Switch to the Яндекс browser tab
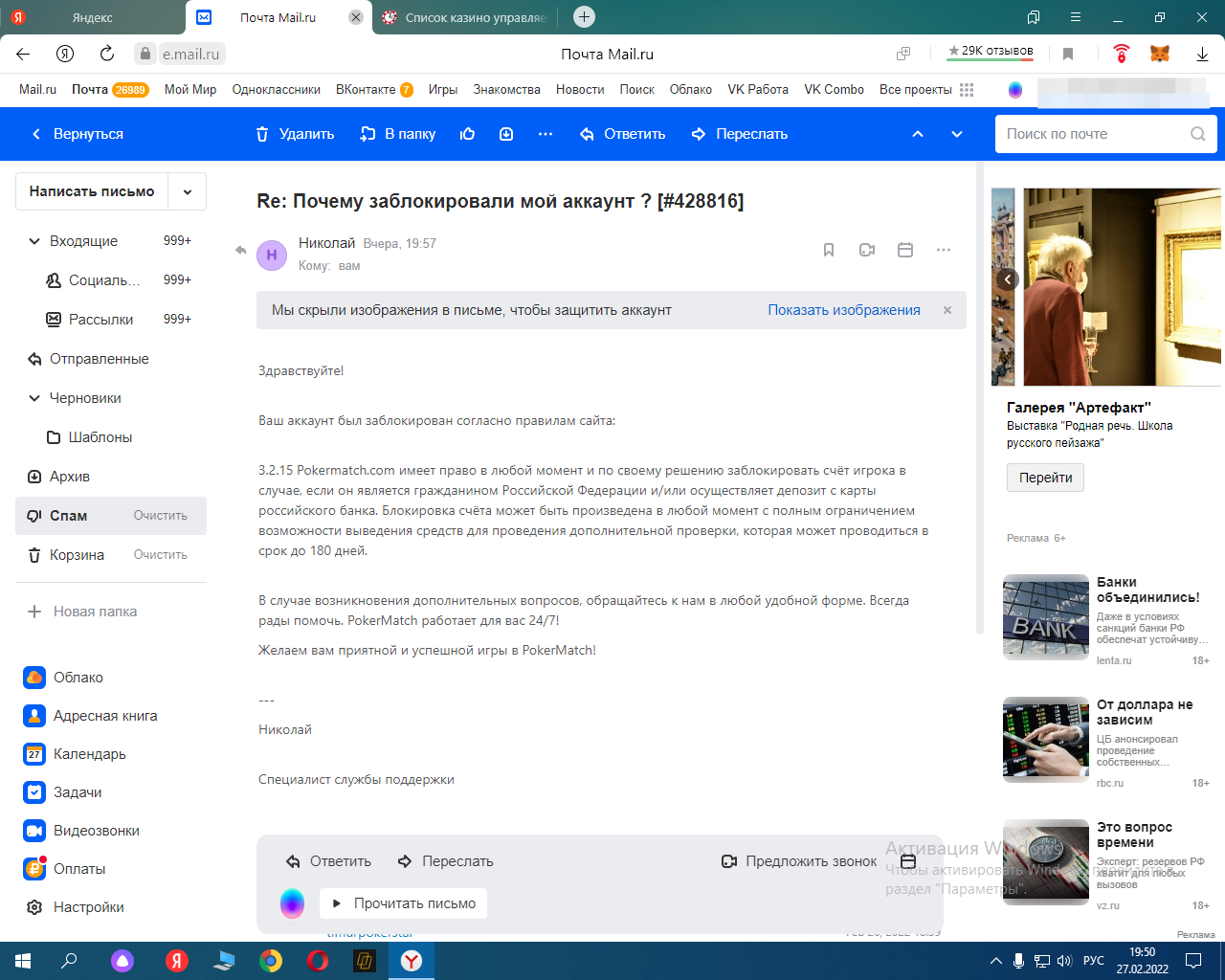Image resolution: width=1225 pixels, height=980 pixels. 92,17
